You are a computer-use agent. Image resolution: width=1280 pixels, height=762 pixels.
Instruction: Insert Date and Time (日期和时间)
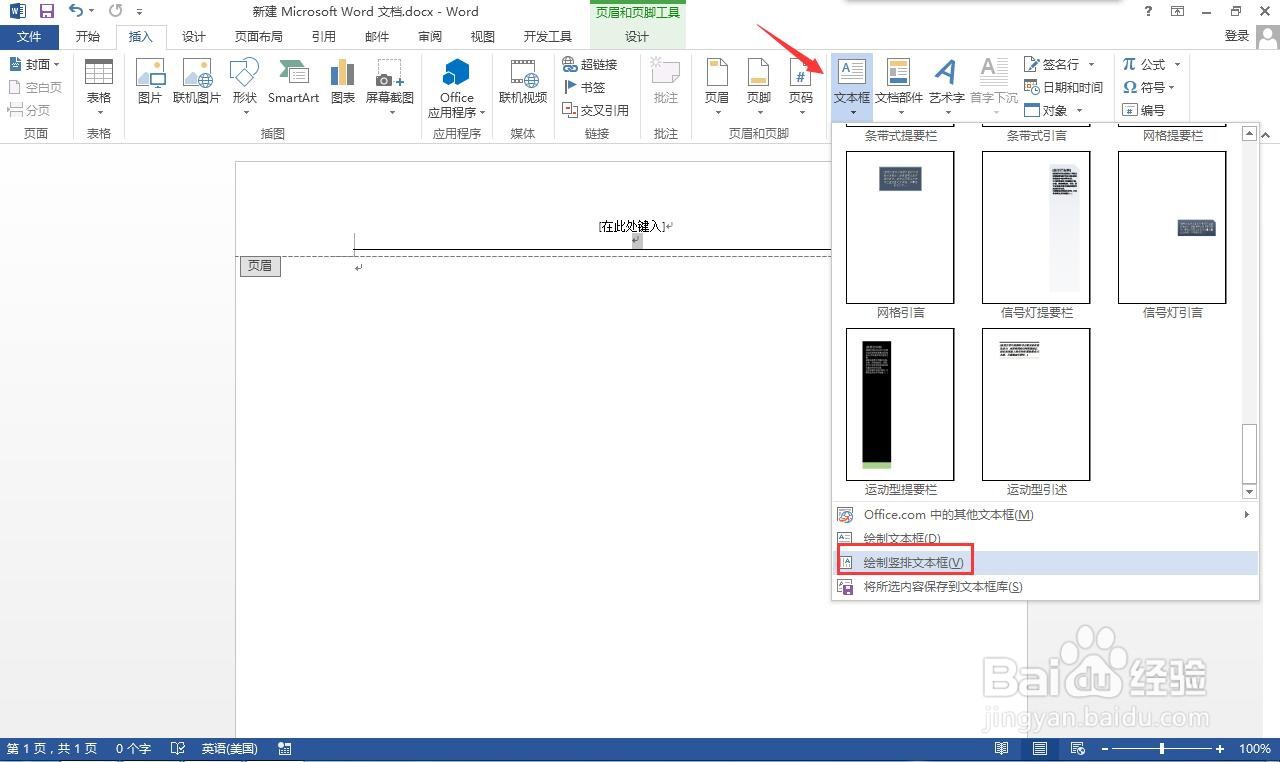[x=1063, y=87]
